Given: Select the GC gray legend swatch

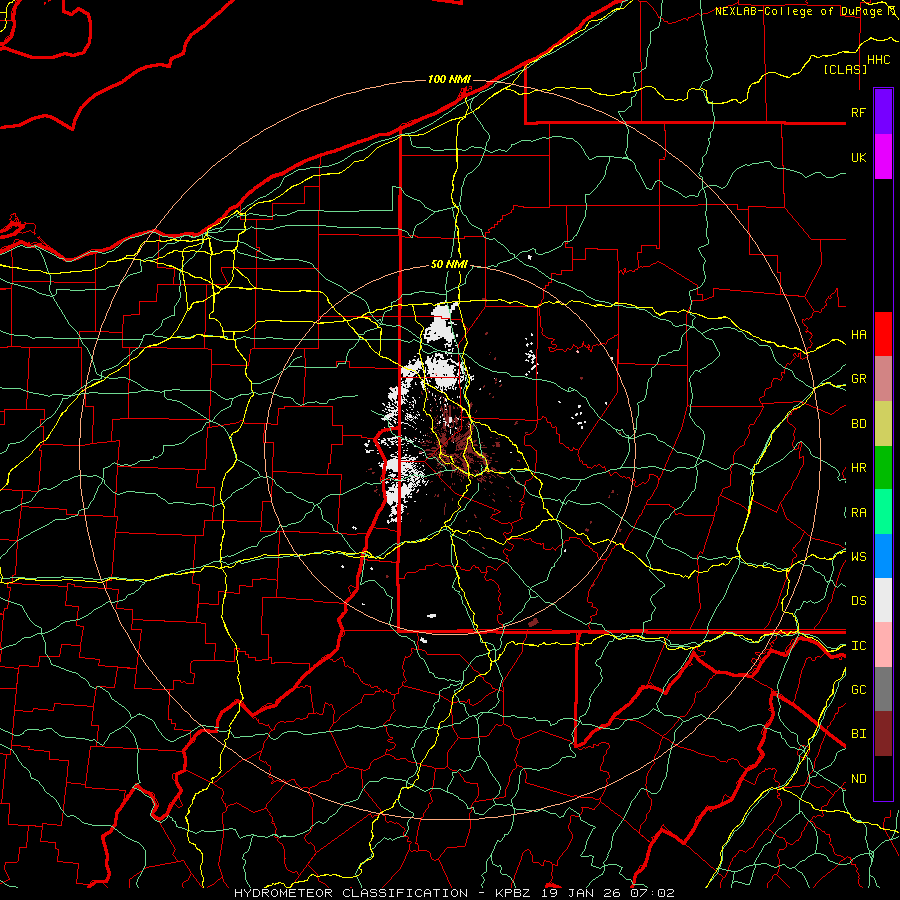Looking at the screenshot, I should tap(883, 689).
